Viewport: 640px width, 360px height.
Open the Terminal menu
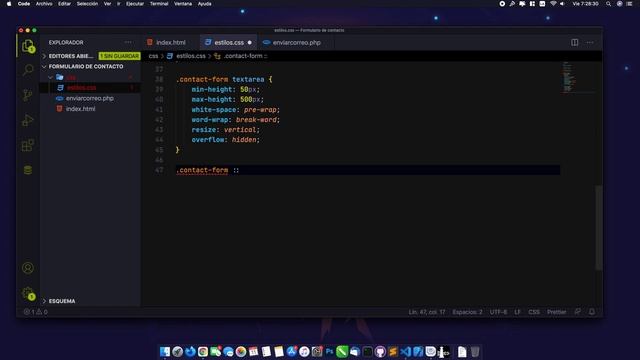coord(159,4)
